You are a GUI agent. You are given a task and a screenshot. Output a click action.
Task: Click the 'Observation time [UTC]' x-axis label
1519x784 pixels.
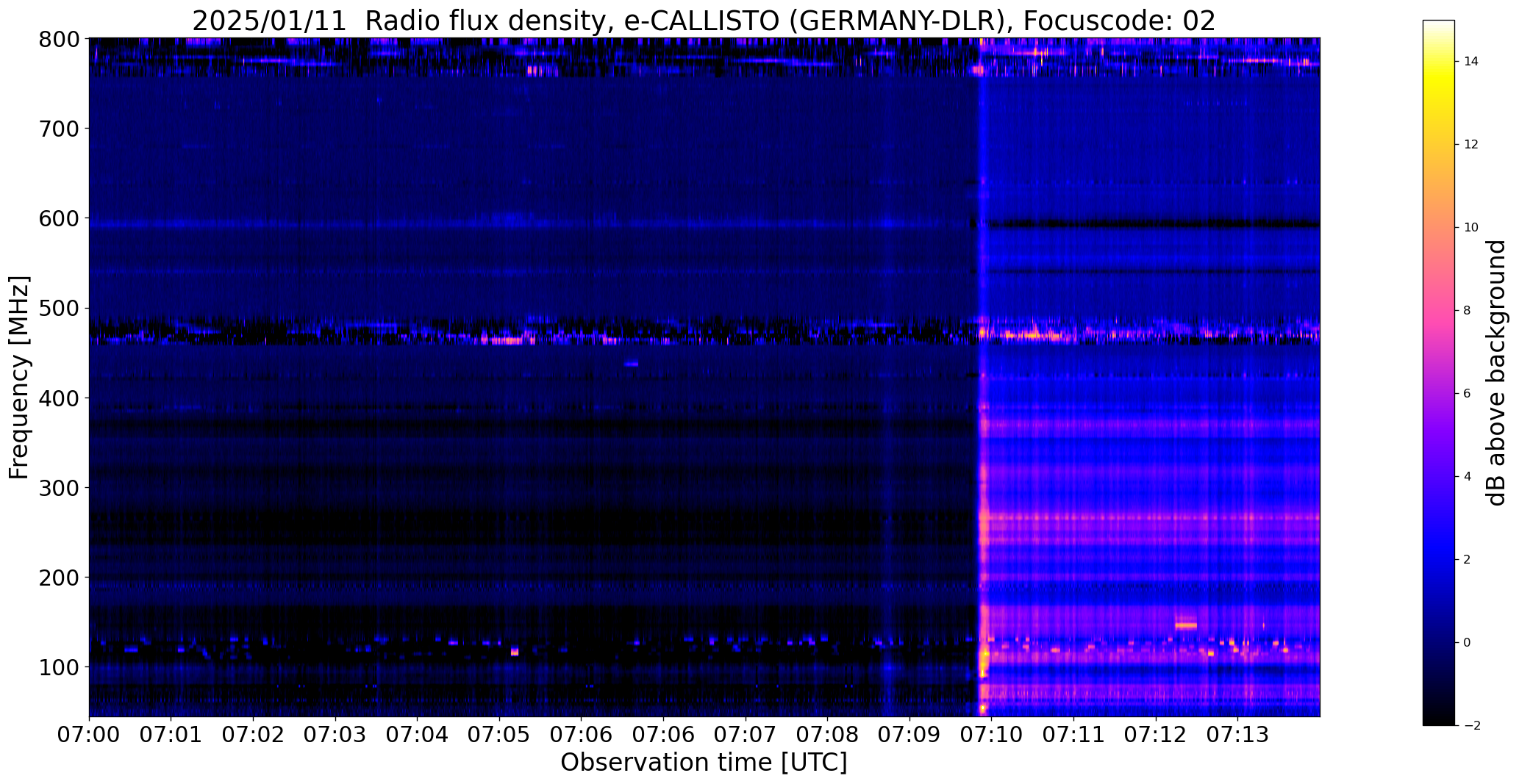pyautogui.click(x=704, y=763)
